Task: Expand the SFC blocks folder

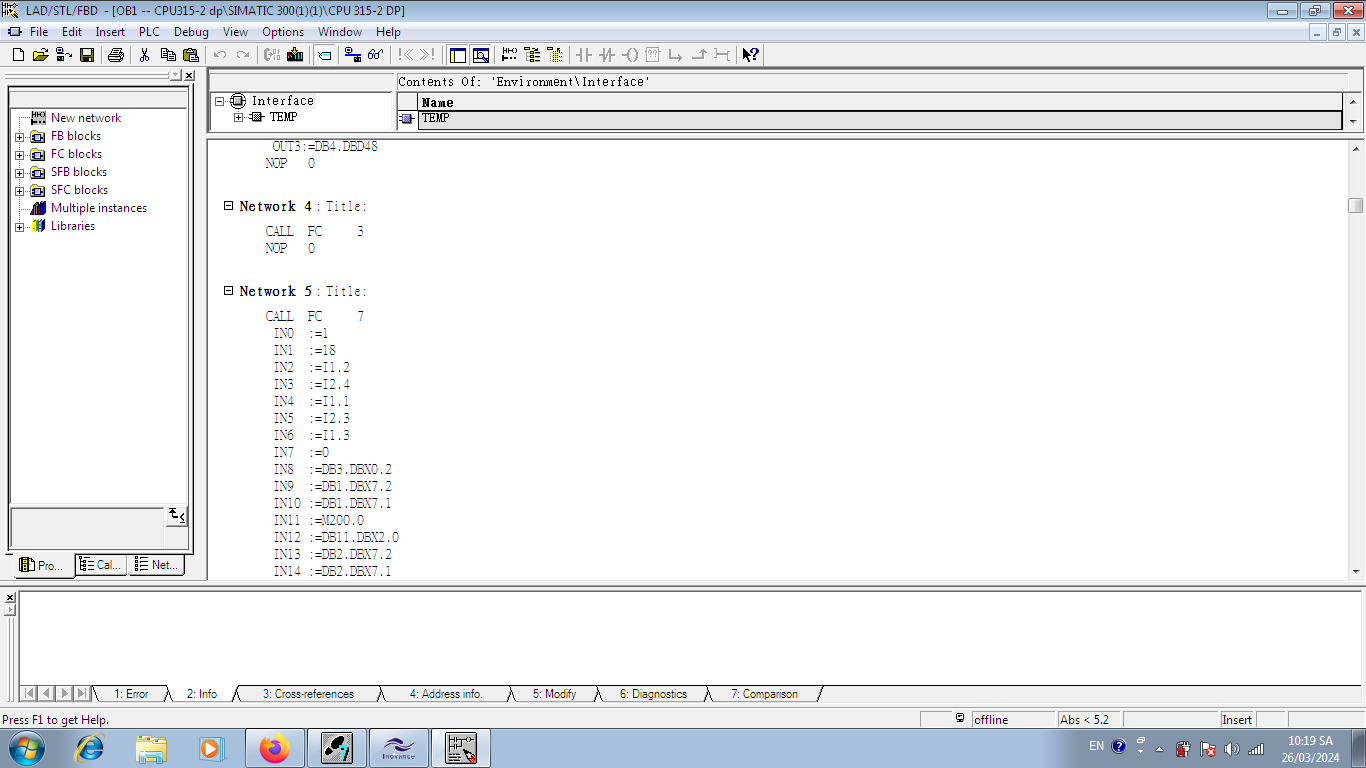Action: pos(19,191)
